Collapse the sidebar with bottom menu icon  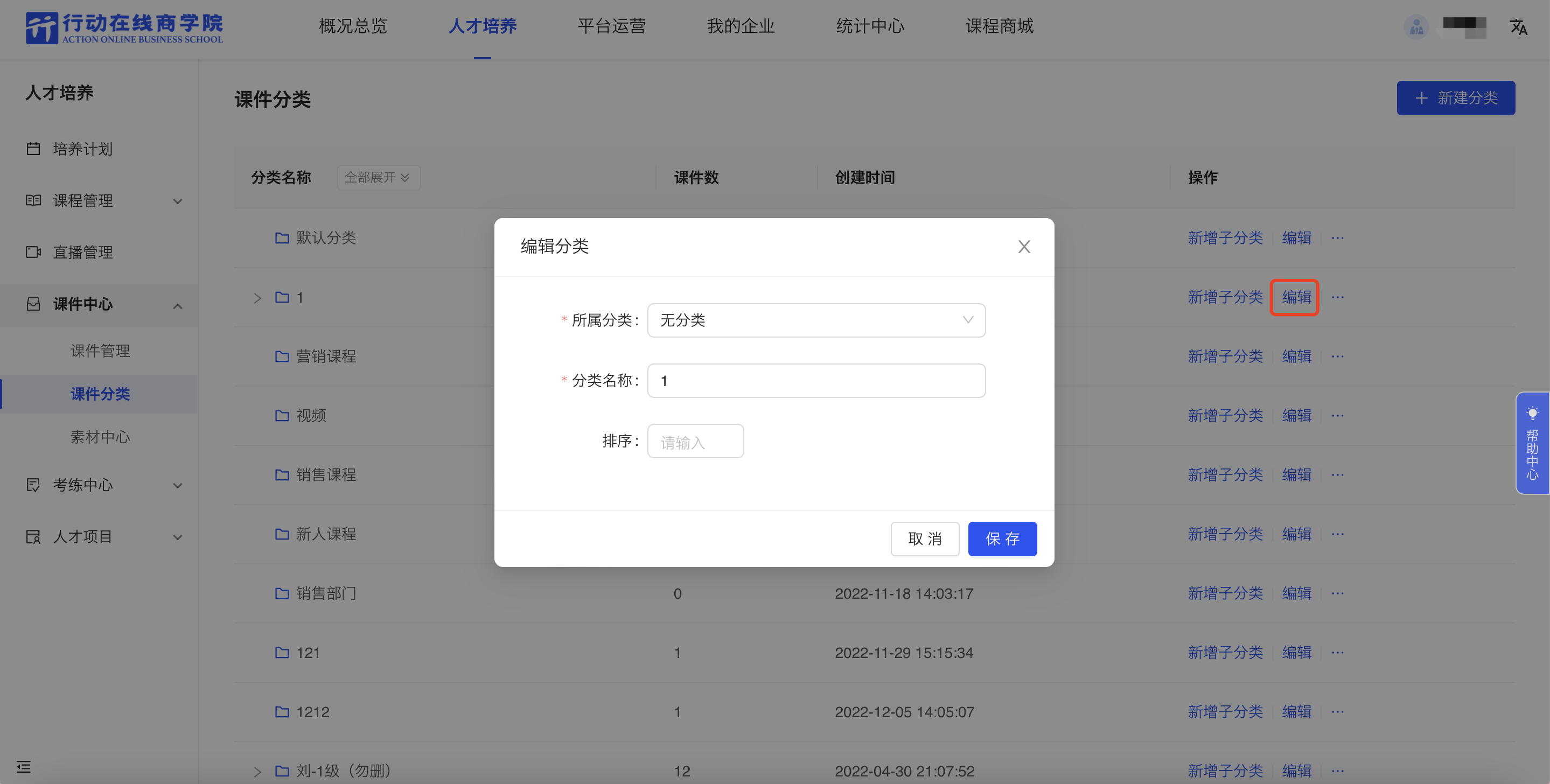point(24,767)
